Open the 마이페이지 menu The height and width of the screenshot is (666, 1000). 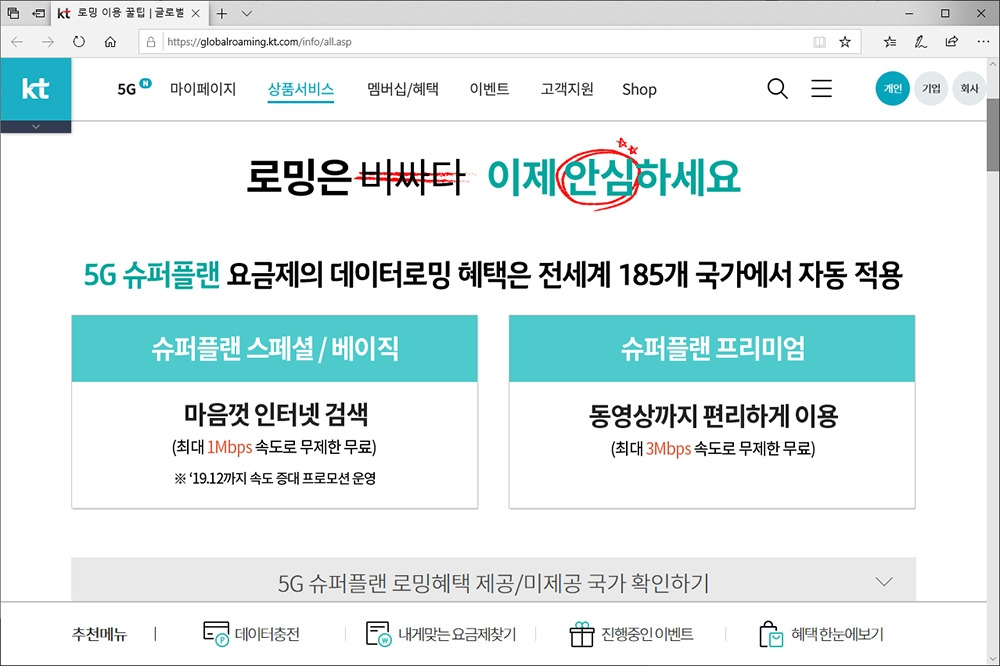(x=203, y=89)
